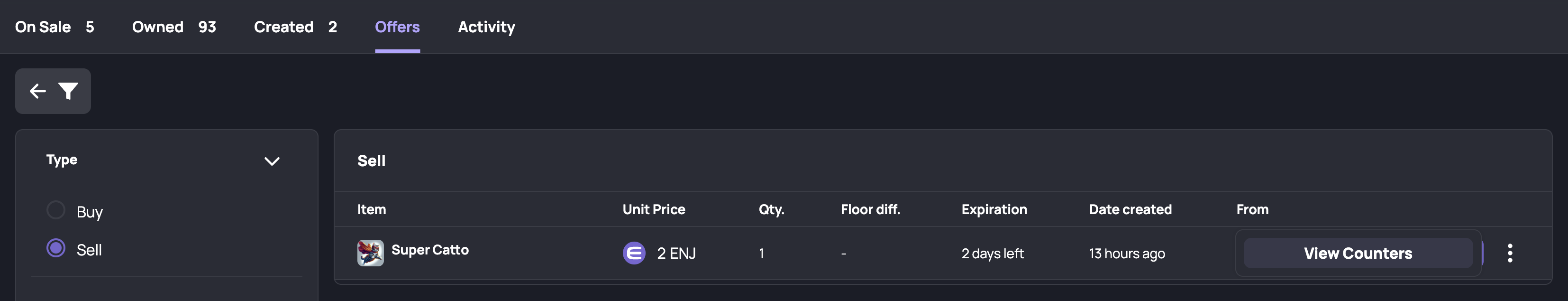The height and width of the screenshot is (301, 1568).
Task: Collapse filters with the back arrow icon
Action: 38,92
